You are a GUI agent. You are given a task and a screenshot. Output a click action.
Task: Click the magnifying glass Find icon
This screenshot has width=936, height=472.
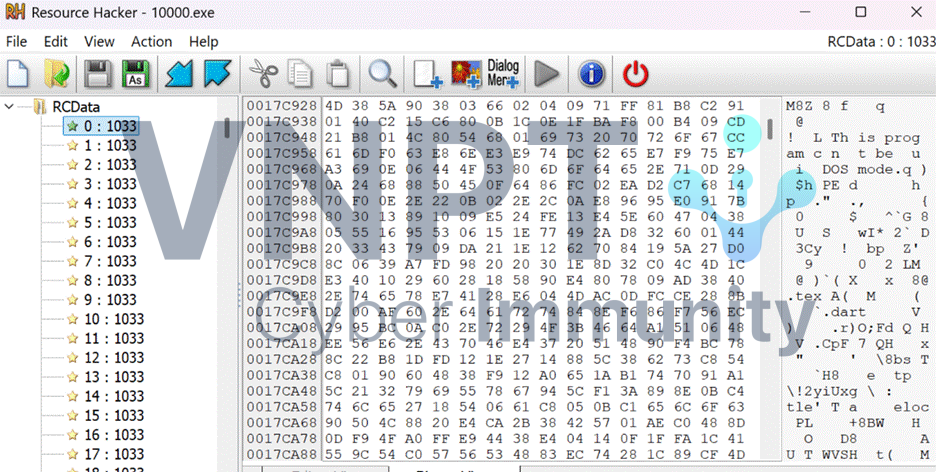pyautogui.click(x=381, y=73)
